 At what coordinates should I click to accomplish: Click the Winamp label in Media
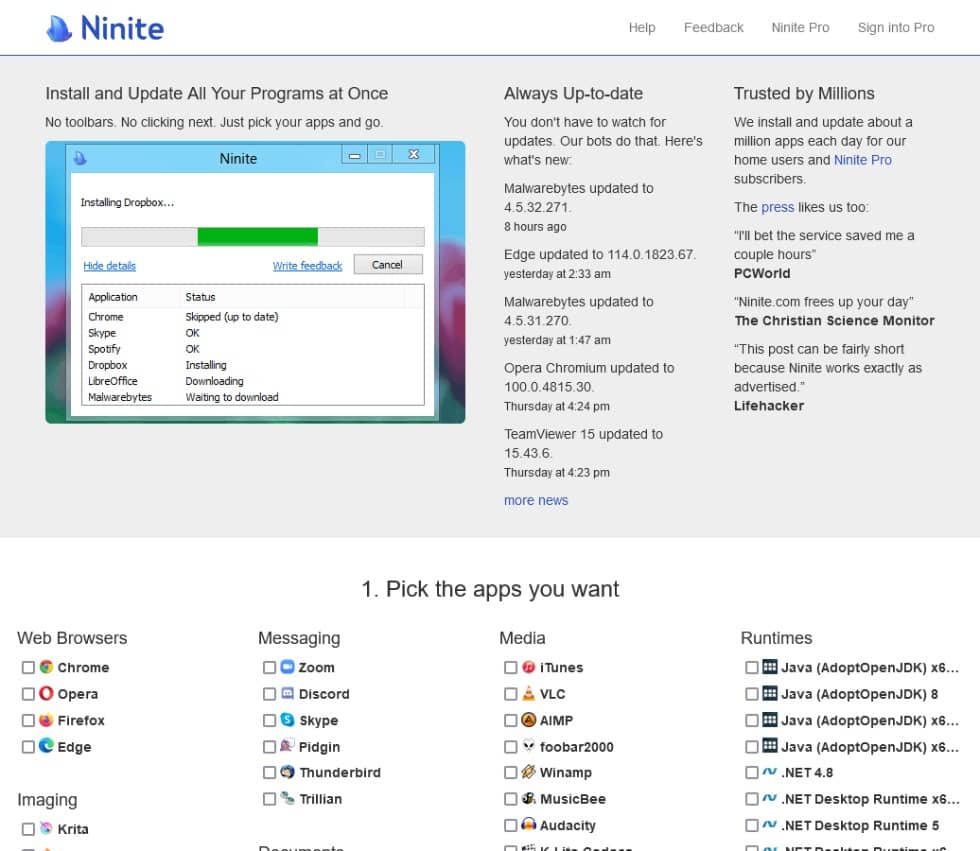tap(566, 772)
